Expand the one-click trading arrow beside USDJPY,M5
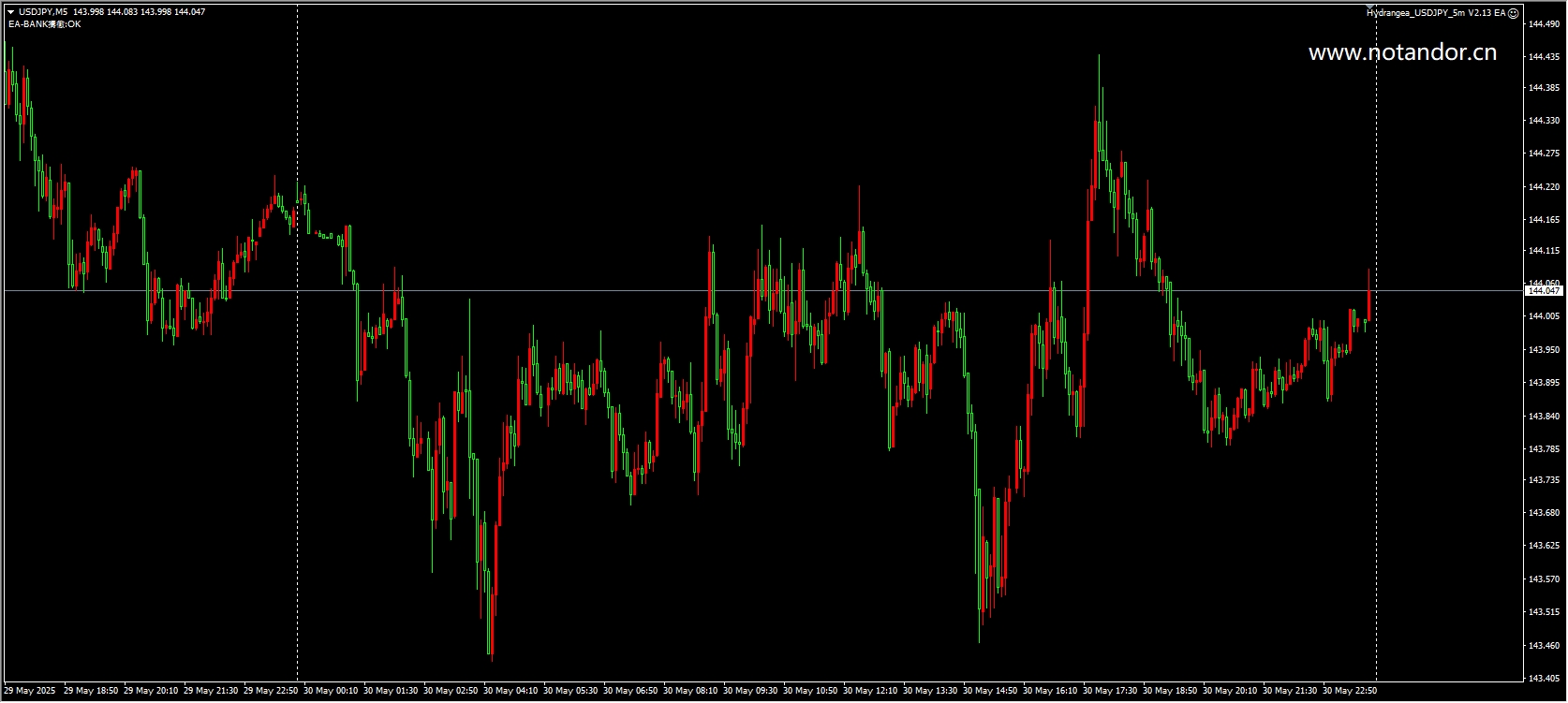The height and width of the screenshot is (703, 1568). [11, 12]
